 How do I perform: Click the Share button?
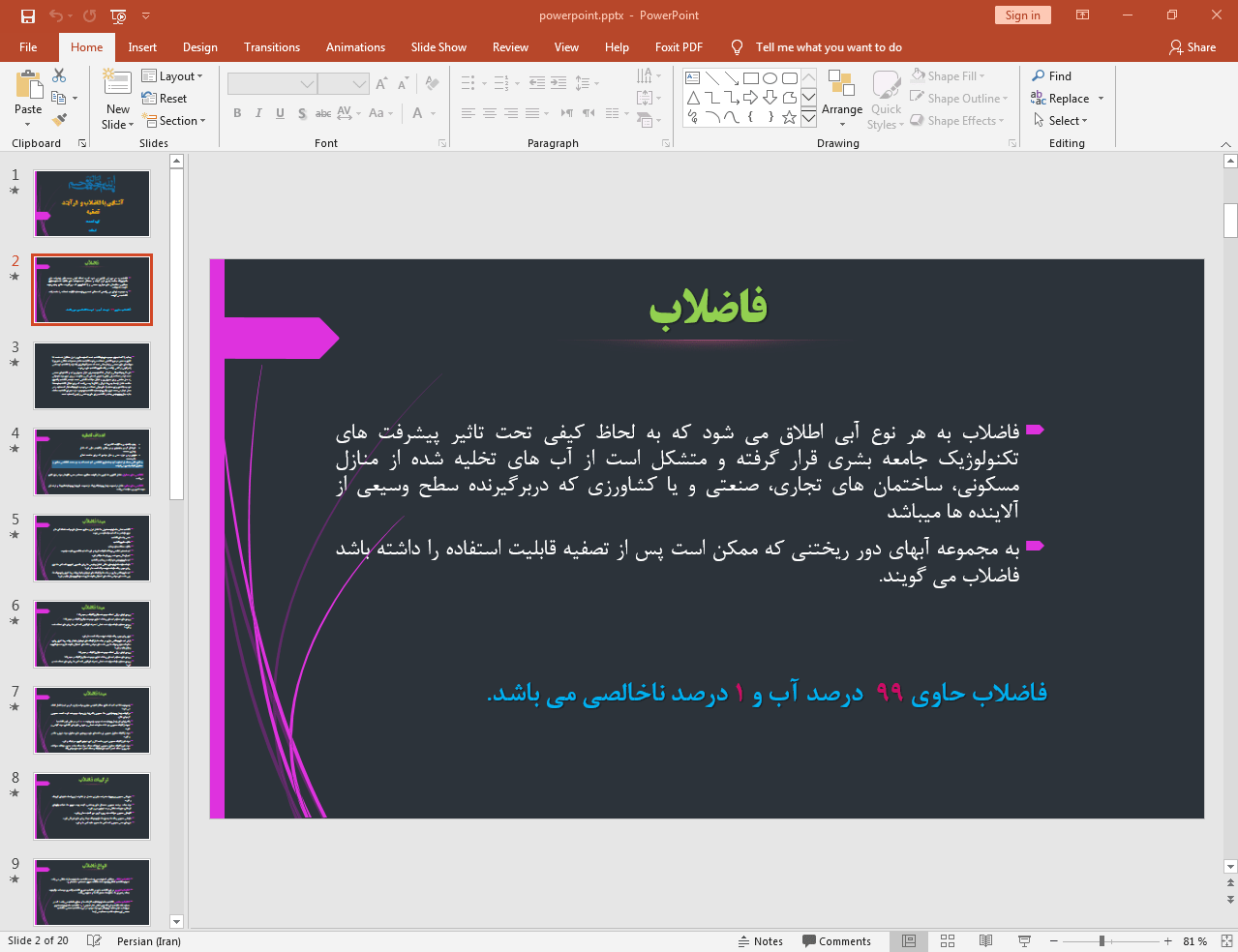pyautogui.click(x=1193, y=46)
